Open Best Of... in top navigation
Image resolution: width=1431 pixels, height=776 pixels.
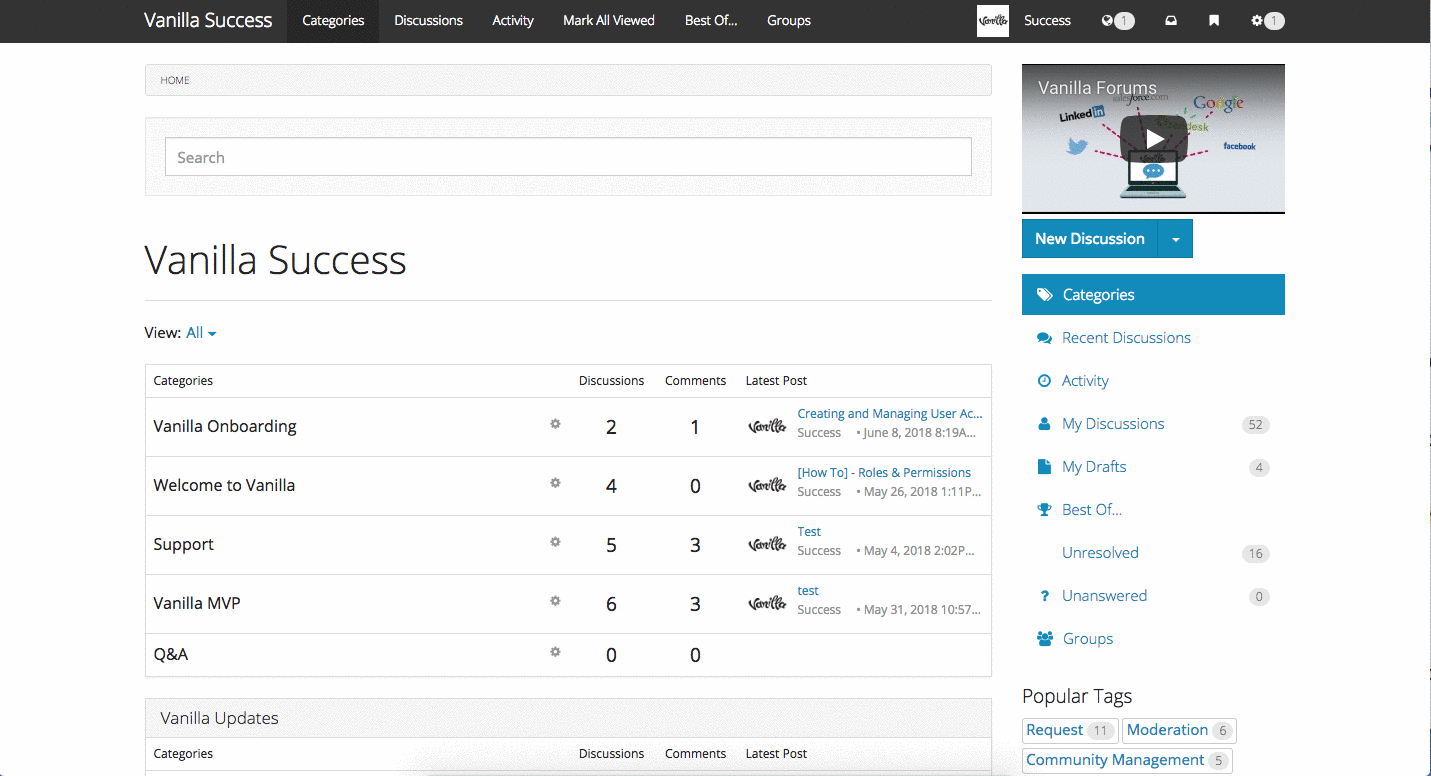click(x=711, y=21)
